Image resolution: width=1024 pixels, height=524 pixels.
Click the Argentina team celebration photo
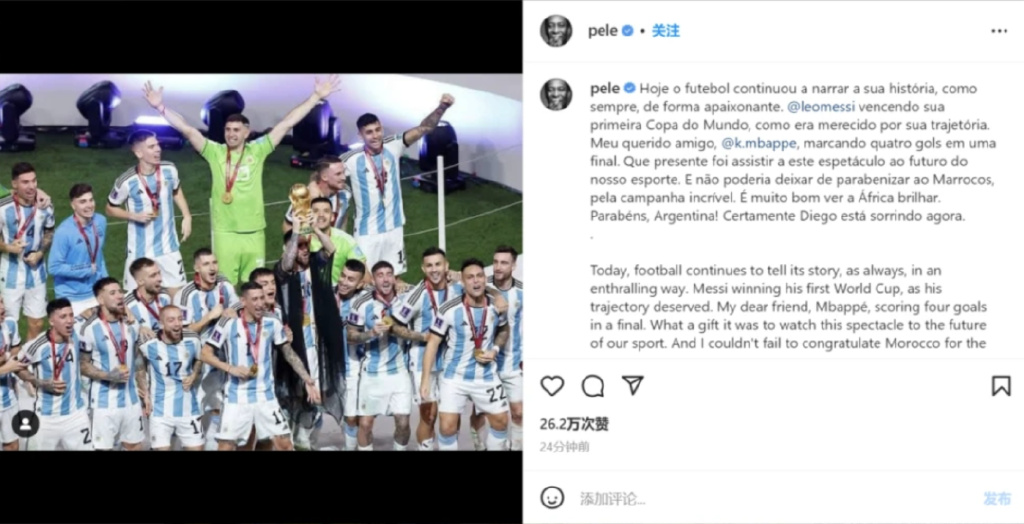click(x=261, y=262)
